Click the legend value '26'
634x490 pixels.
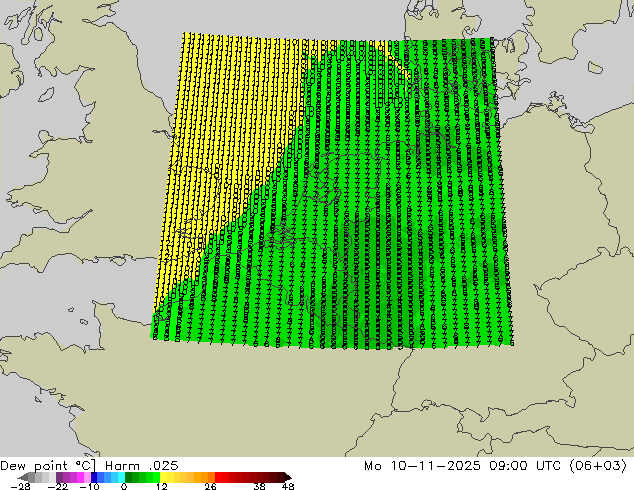210,486
